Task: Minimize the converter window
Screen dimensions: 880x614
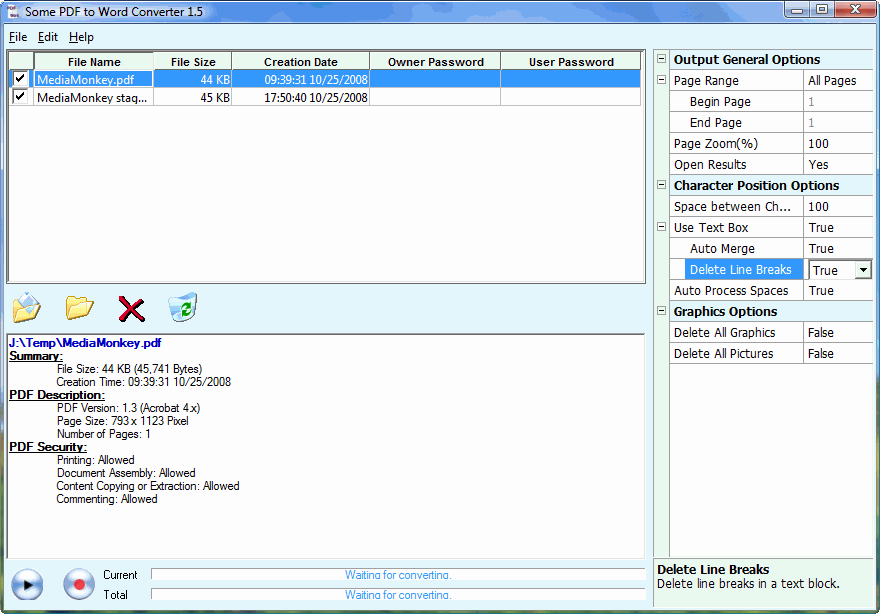Action: point(796,10)
